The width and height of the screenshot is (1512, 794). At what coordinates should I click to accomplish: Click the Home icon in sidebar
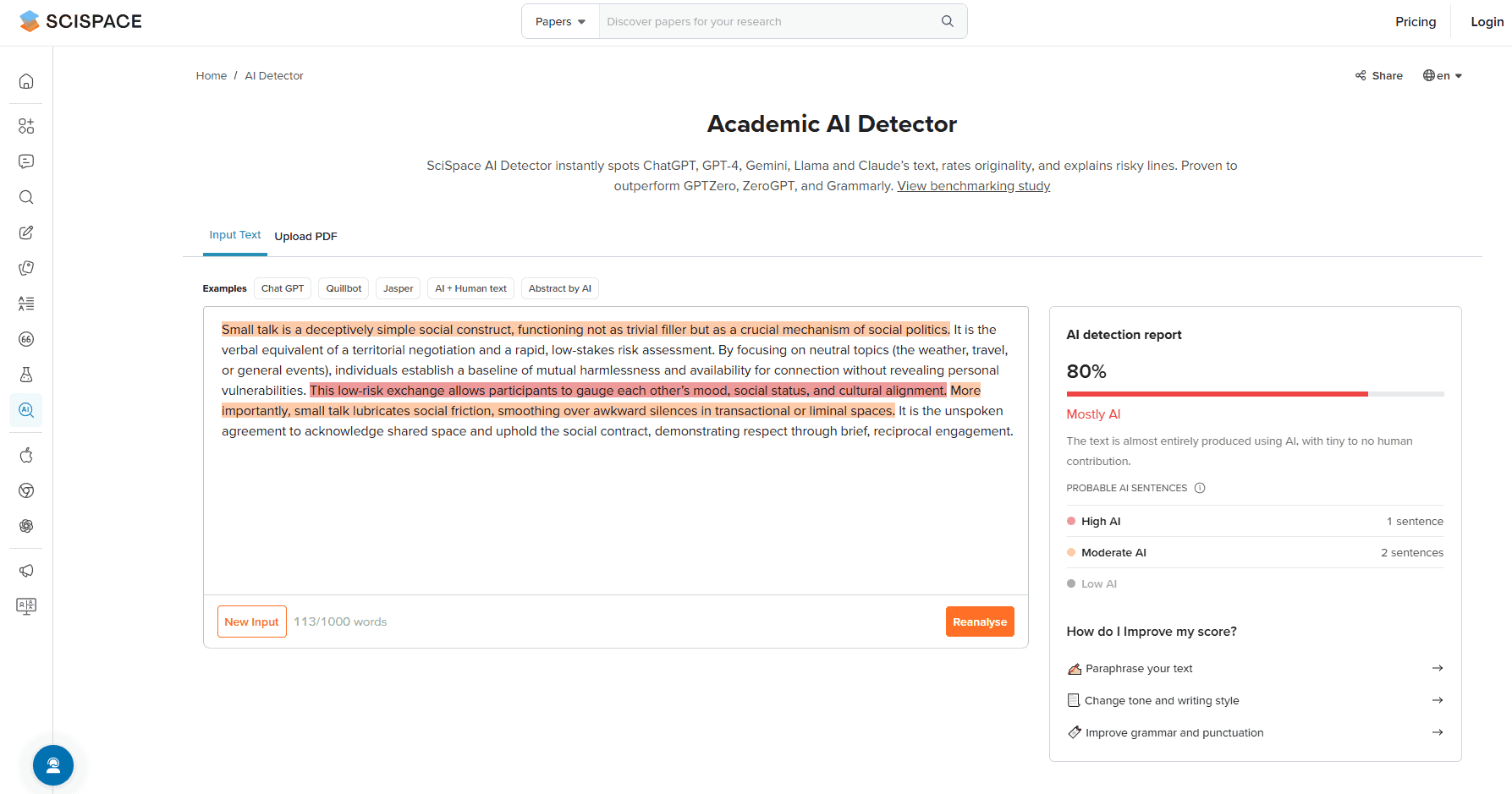[26, 81]
